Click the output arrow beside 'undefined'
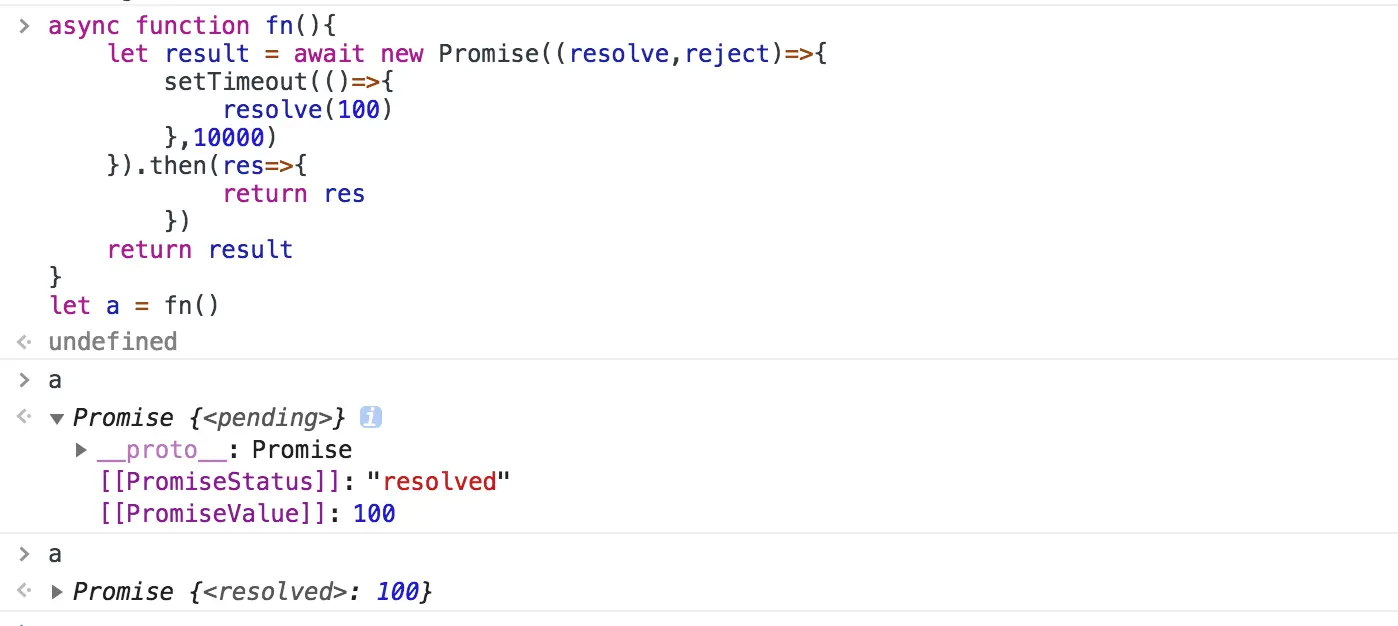This screenshot has width=1398, height=626. coord(24,342)
